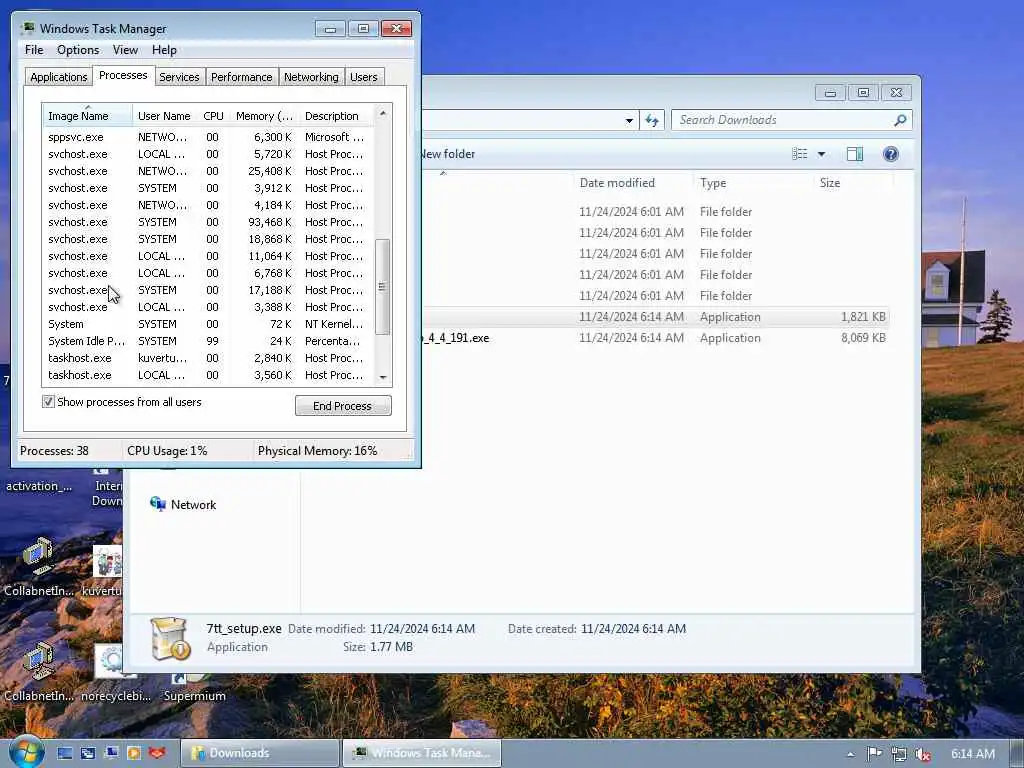Select svchost.exe row using 25,408 K
The height and width of the screenshot is (768, 1024).
(x=209, y=171)
